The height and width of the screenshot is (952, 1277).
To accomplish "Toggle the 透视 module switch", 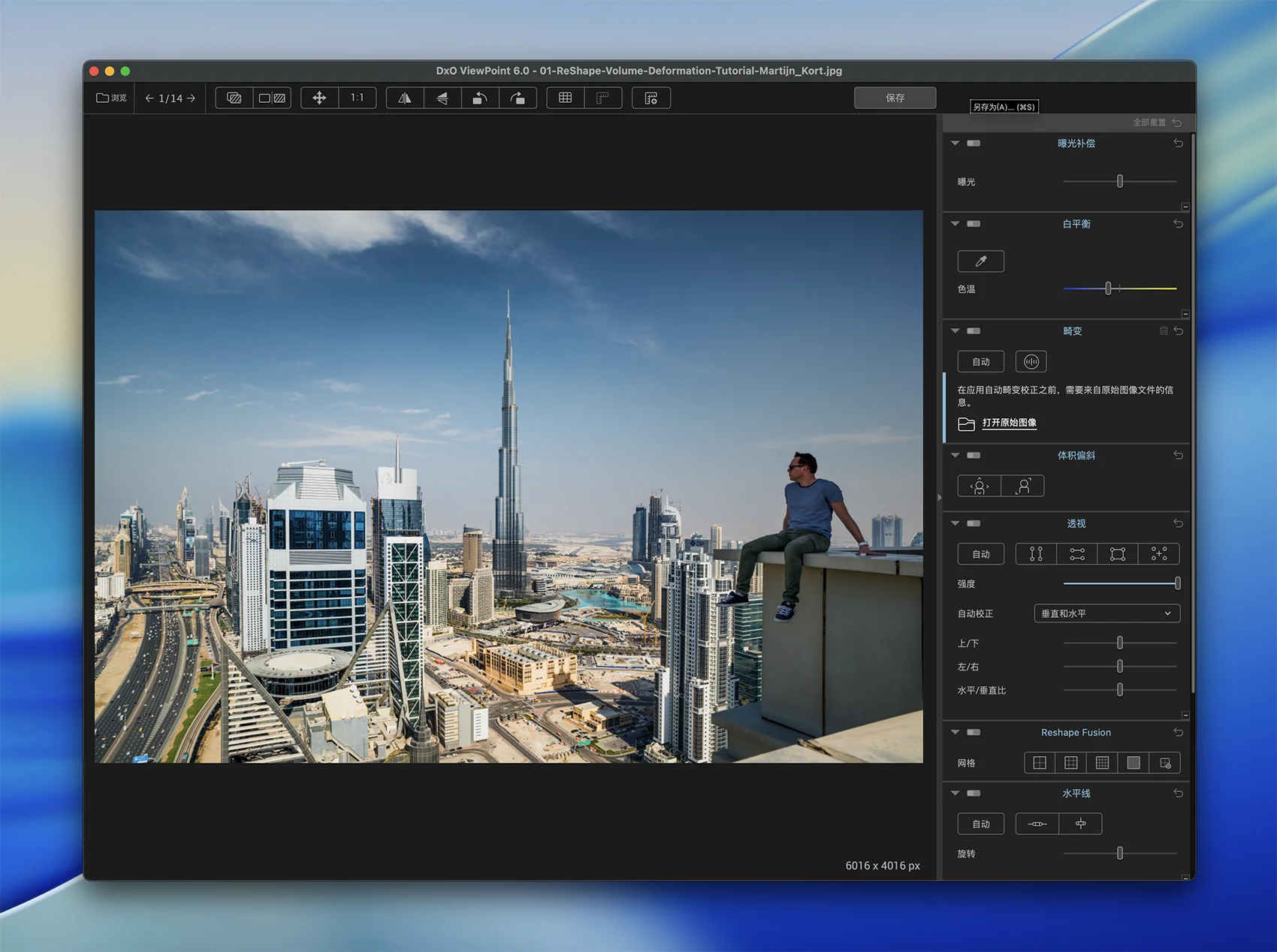I will coord(974,523).
